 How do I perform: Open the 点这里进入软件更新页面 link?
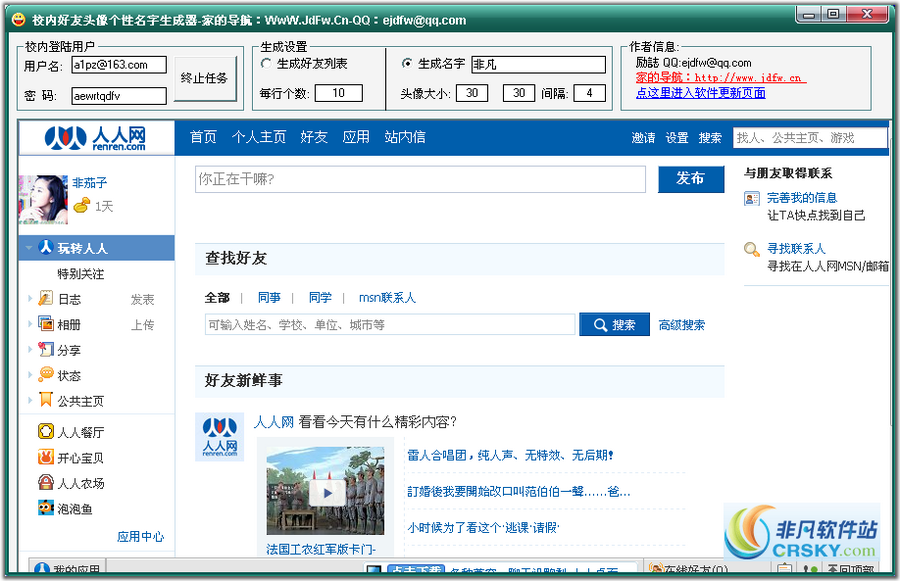point(701,93)
